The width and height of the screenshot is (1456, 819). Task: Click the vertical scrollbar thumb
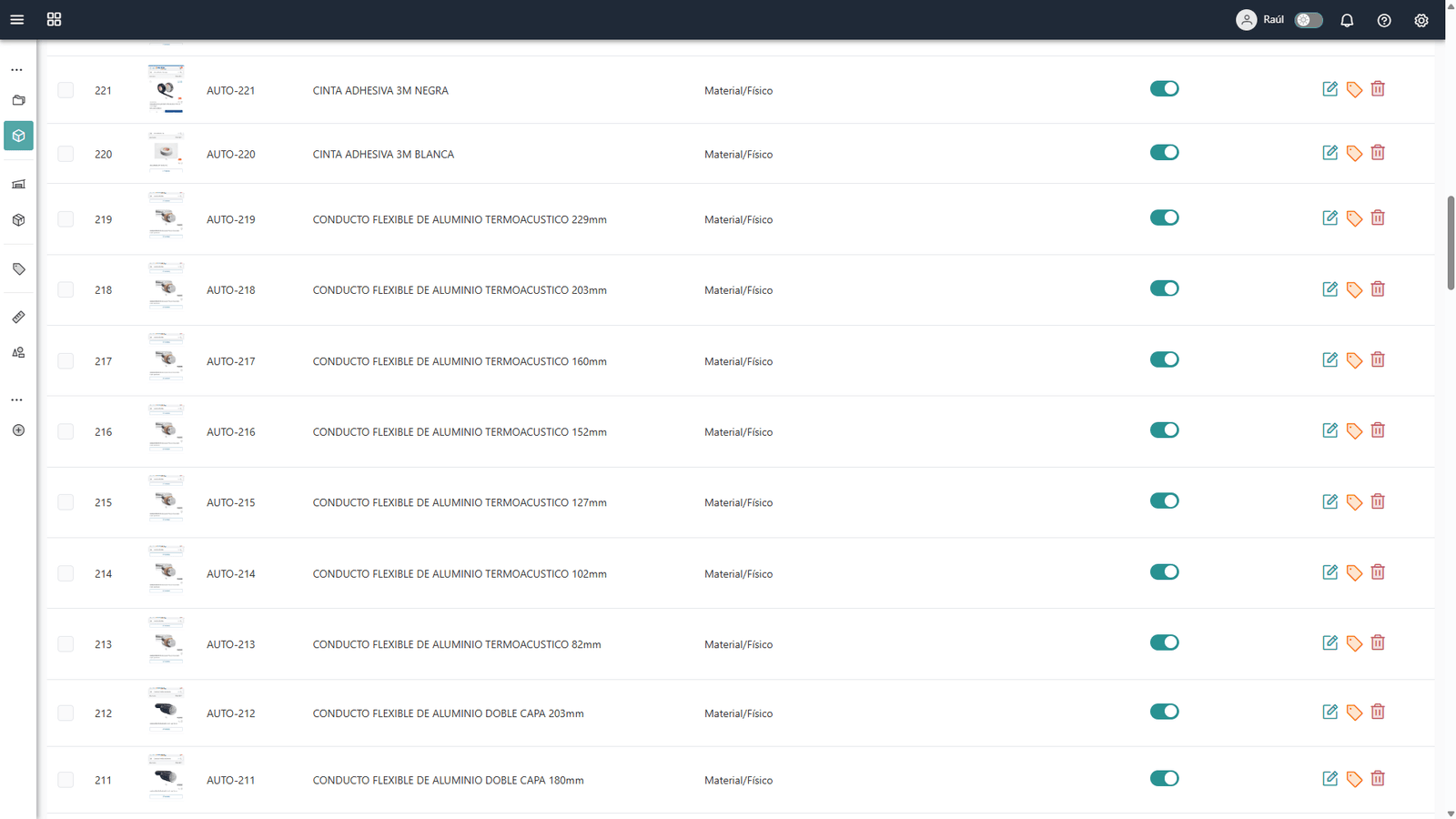(x=1451, y=242)
